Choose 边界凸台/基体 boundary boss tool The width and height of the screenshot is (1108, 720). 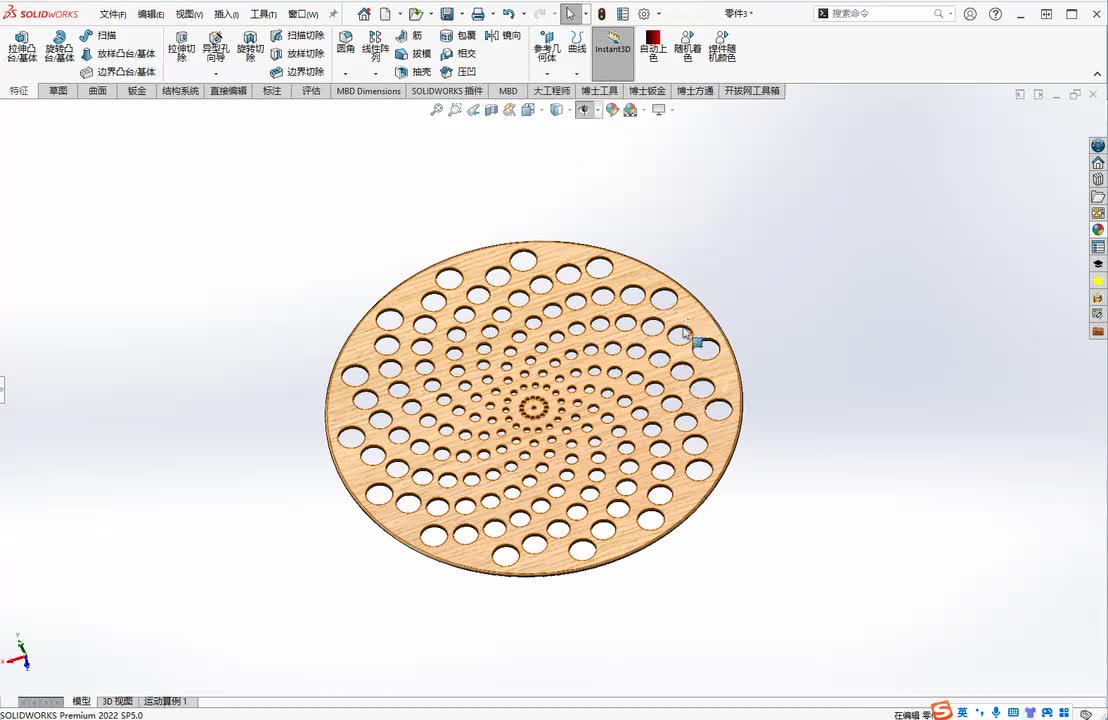point(117,72)
